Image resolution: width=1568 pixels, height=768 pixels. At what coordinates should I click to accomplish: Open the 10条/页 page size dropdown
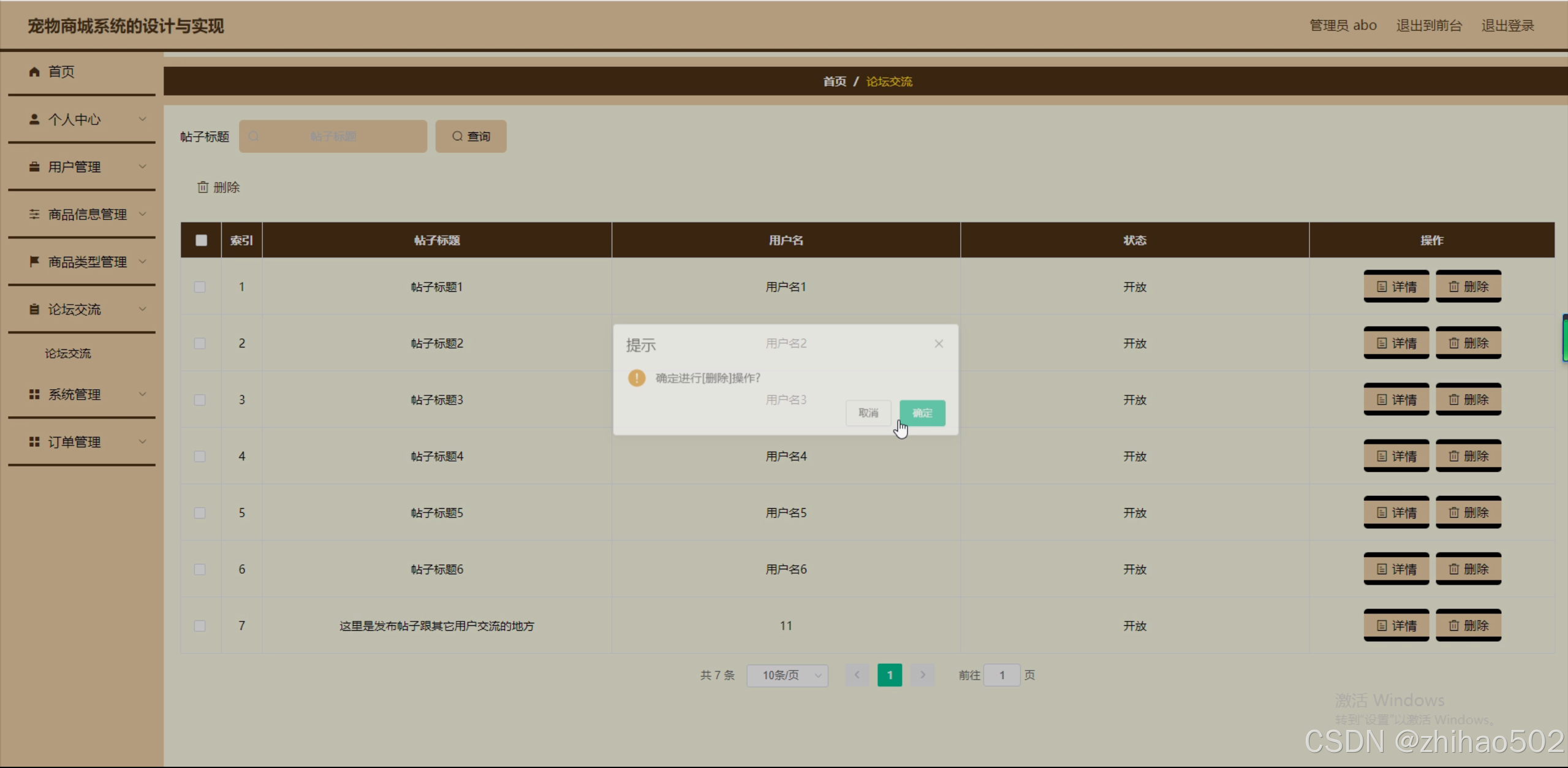click(x=787, y=675)
